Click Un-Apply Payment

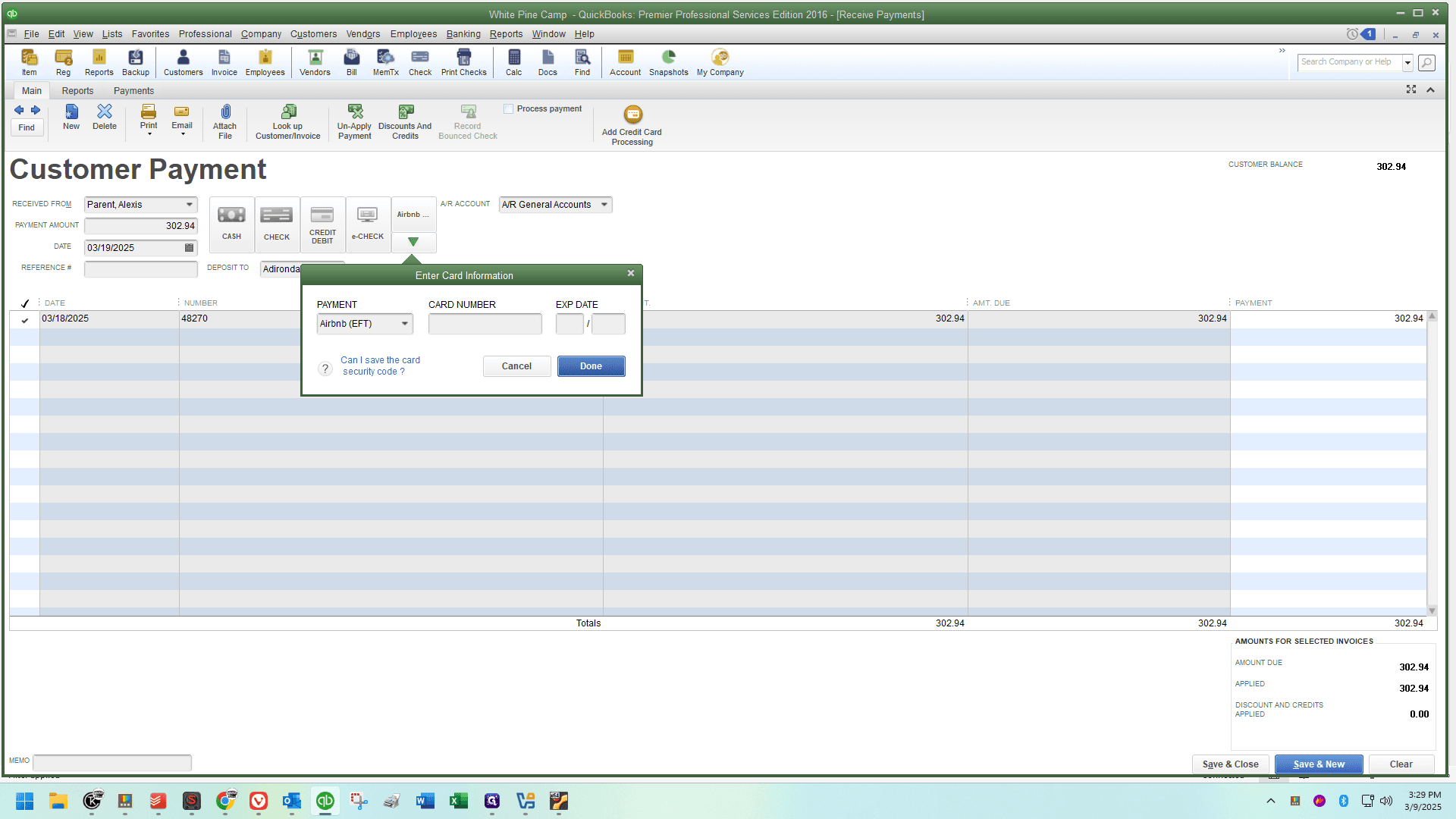tap(354, 122)
